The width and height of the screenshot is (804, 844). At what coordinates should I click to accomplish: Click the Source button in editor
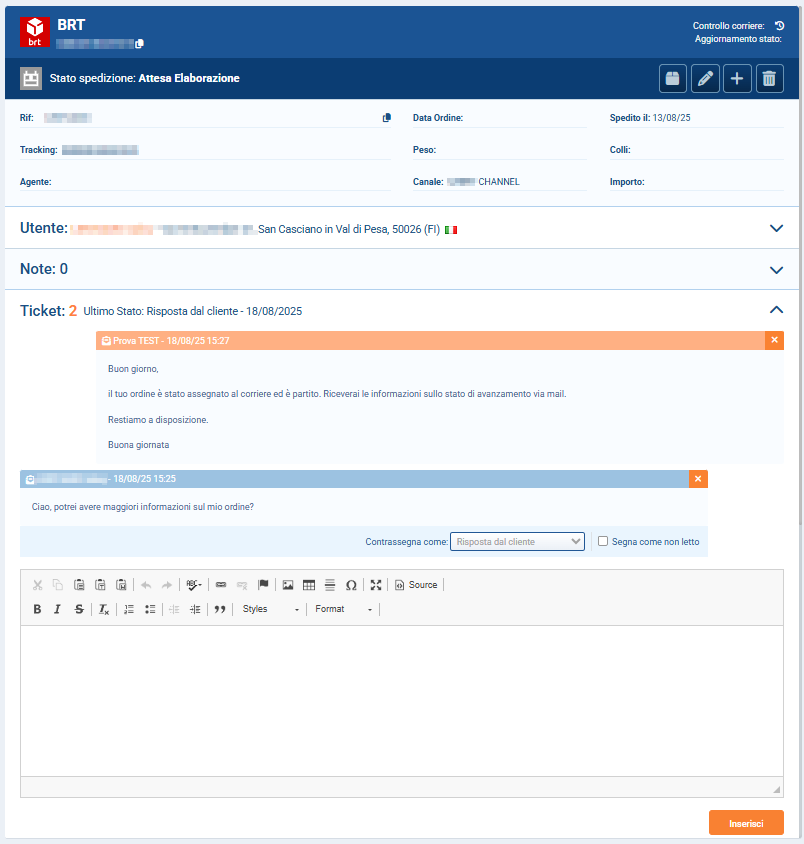[415, 585]
